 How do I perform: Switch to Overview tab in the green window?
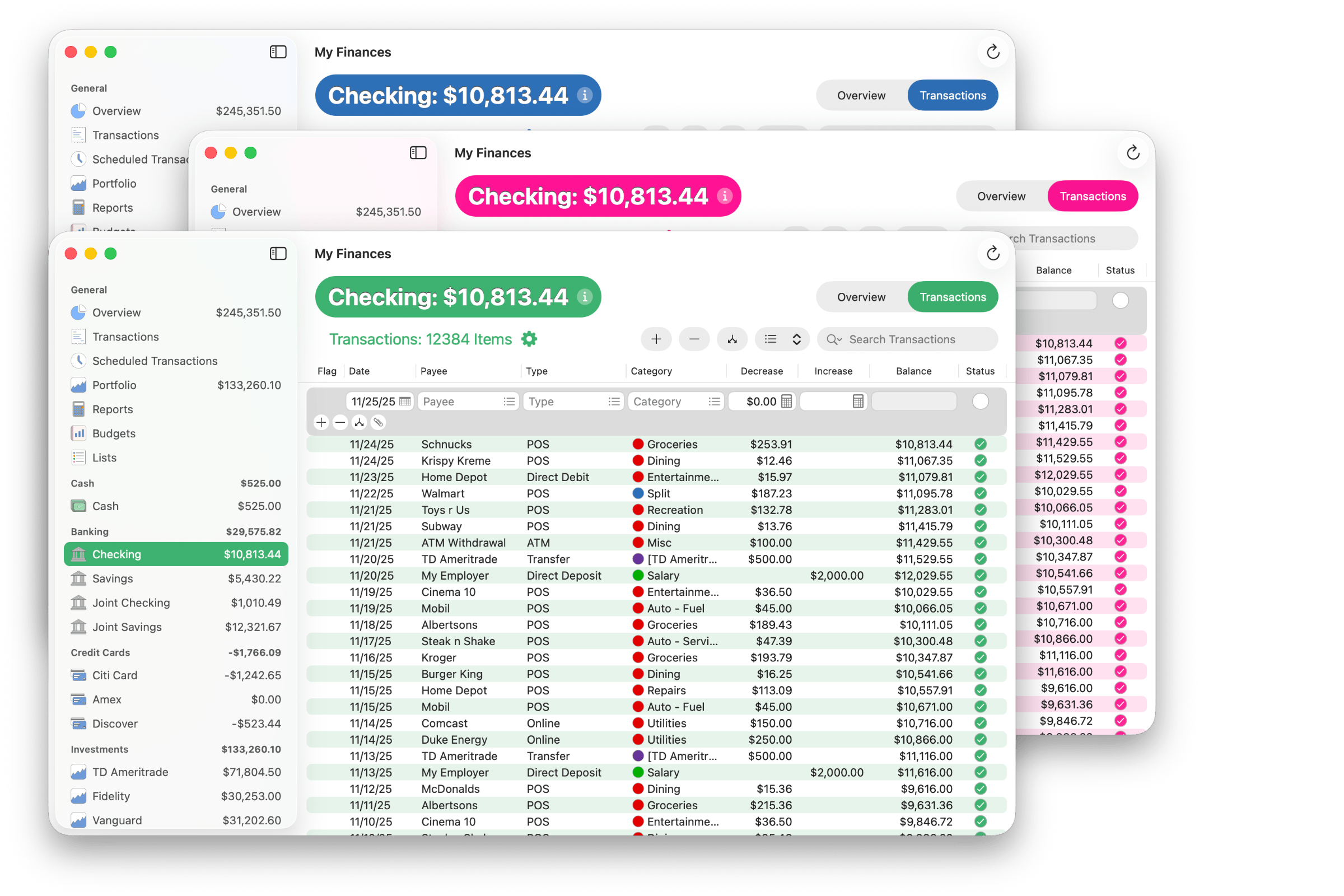[x=861, y=297]
